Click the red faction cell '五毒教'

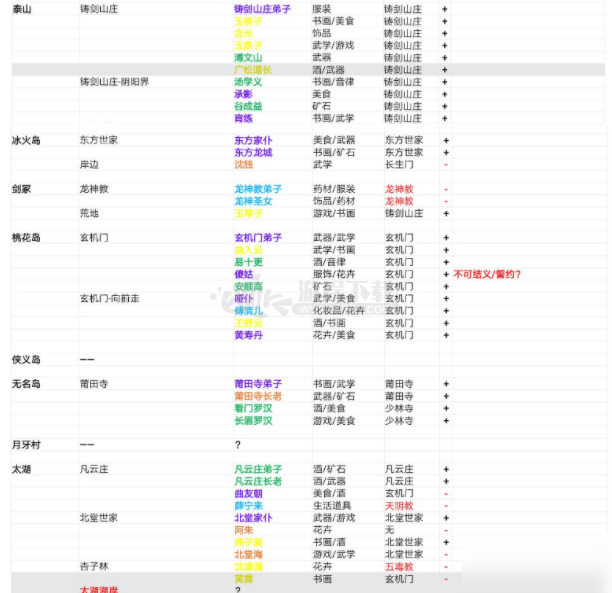[399, 566]
